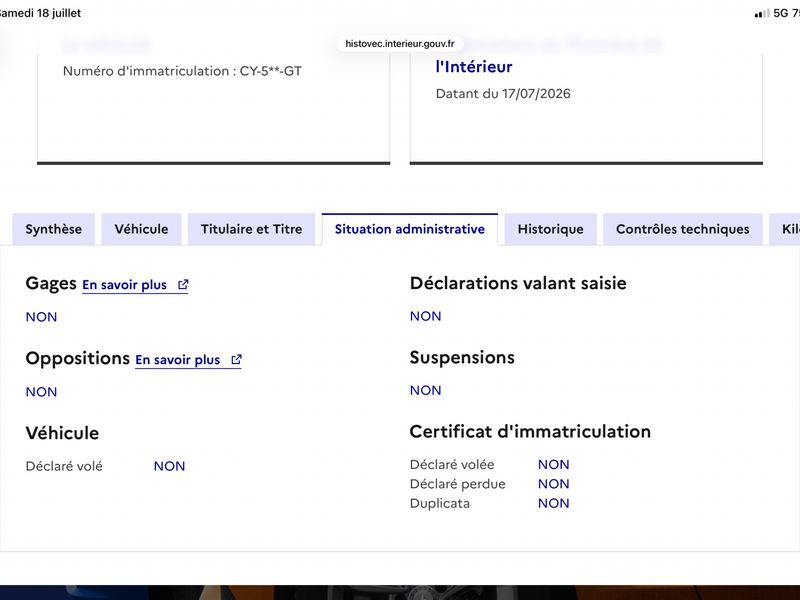800x600 pixels.
Task: Click the NON value beside Déclaré perdue
Action: tap(554, 484)
